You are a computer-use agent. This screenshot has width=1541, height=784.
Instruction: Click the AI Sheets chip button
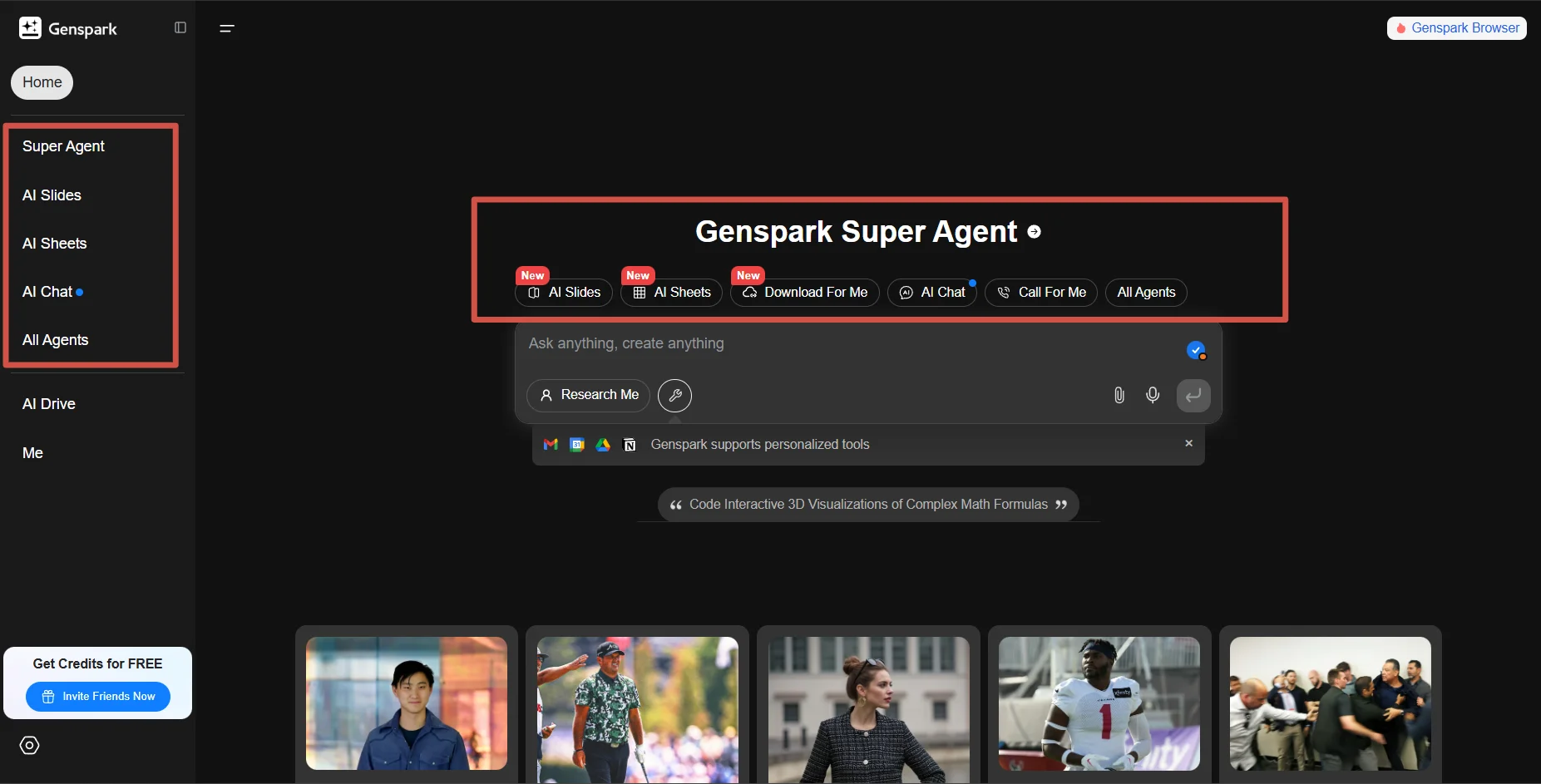(x=671, y=293)
